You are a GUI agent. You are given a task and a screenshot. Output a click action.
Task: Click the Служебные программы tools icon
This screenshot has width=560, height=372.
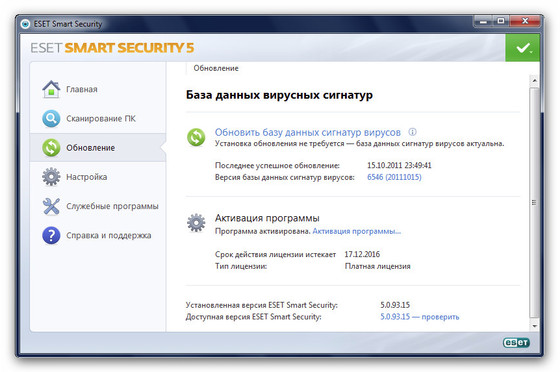[51, 206]
